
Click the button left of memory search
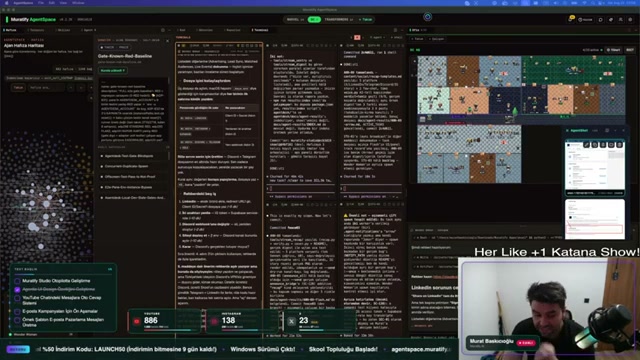(18, 88)
